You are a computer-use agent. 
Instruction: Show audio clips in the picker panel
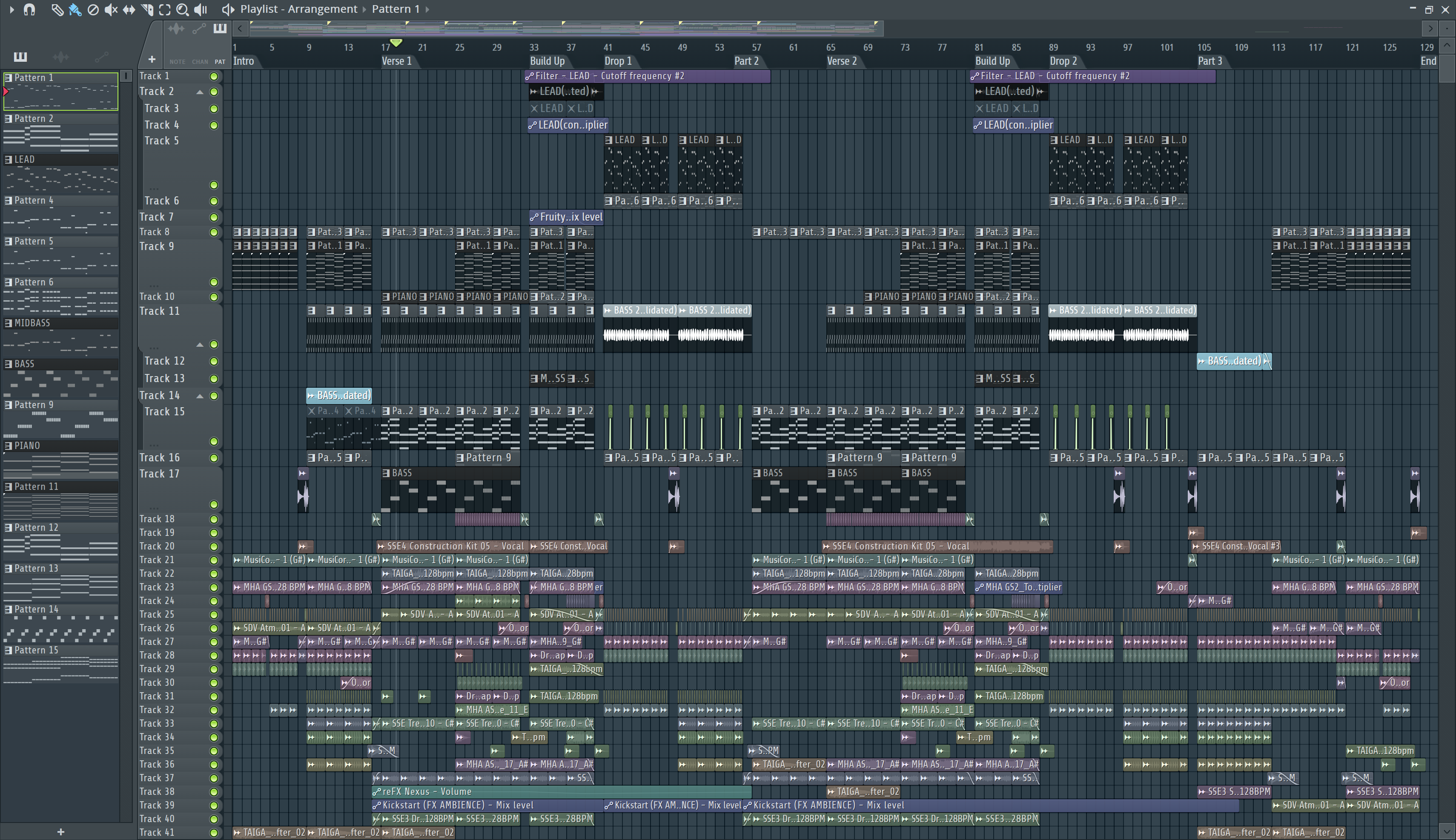pos(60,57)
